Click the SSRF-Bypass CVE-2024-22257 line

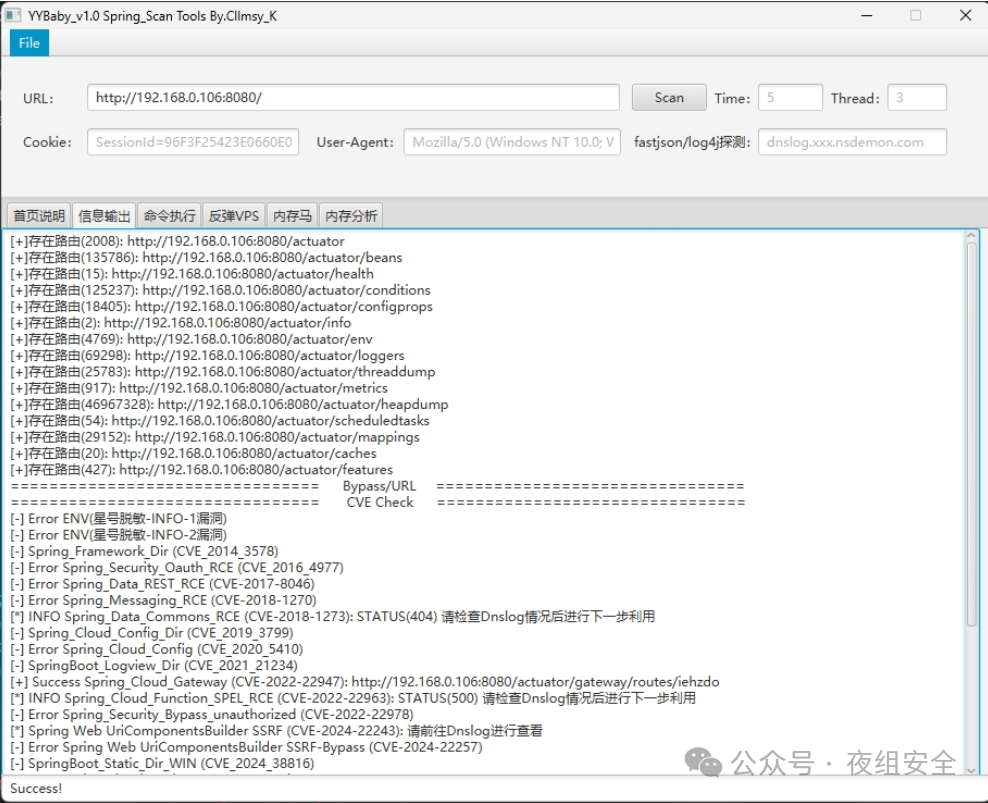(246, 748)
